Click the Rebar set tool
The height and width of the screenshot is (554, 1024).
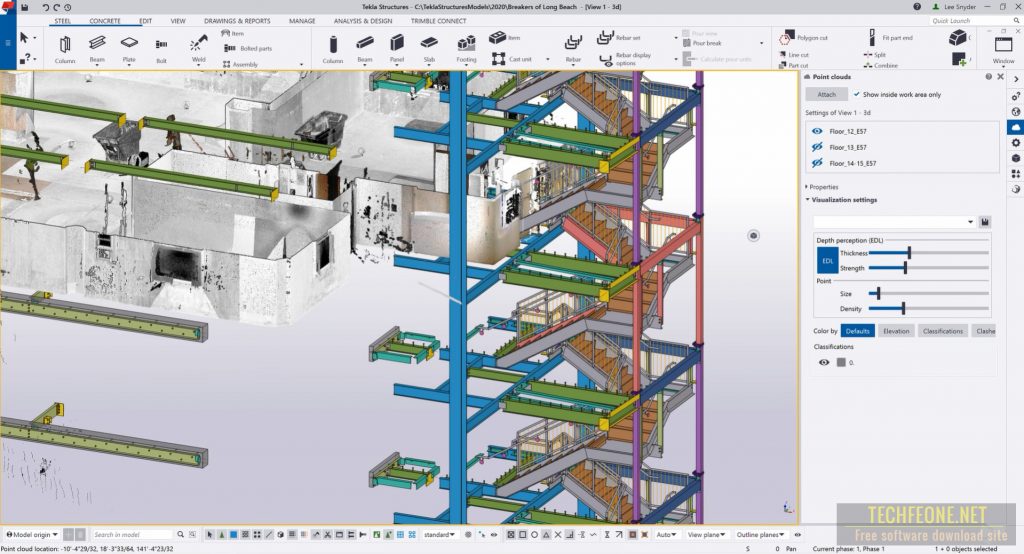[x=619, y=38]
